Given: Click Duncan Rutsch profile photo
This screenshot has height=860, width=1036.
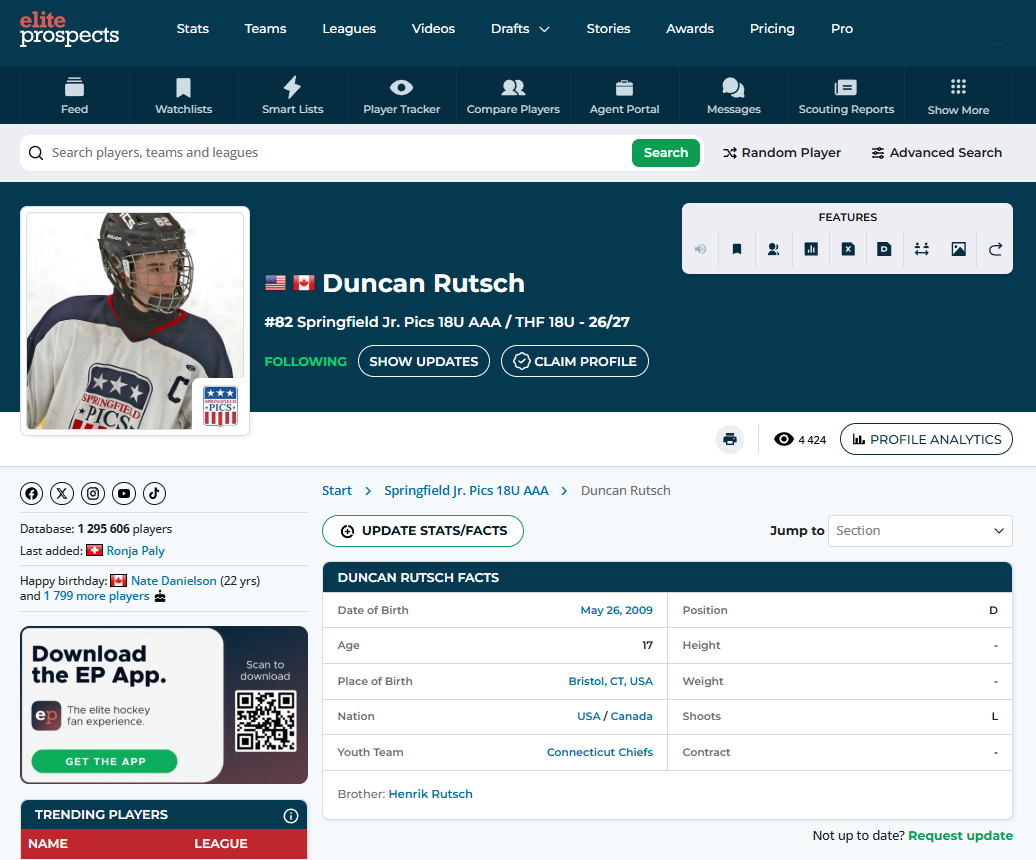Looking at the screenshot, I should pyautogui.click(x=135, y=320).
